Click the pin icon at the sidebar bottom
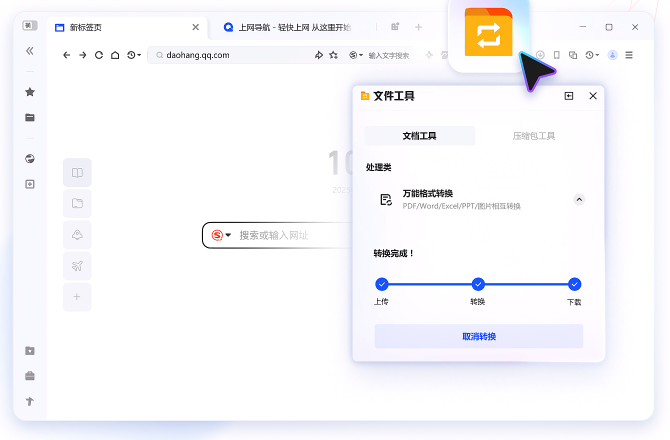The width and height of the screenshot is (670, 440). pyautogui.click(x=30, y=401)
